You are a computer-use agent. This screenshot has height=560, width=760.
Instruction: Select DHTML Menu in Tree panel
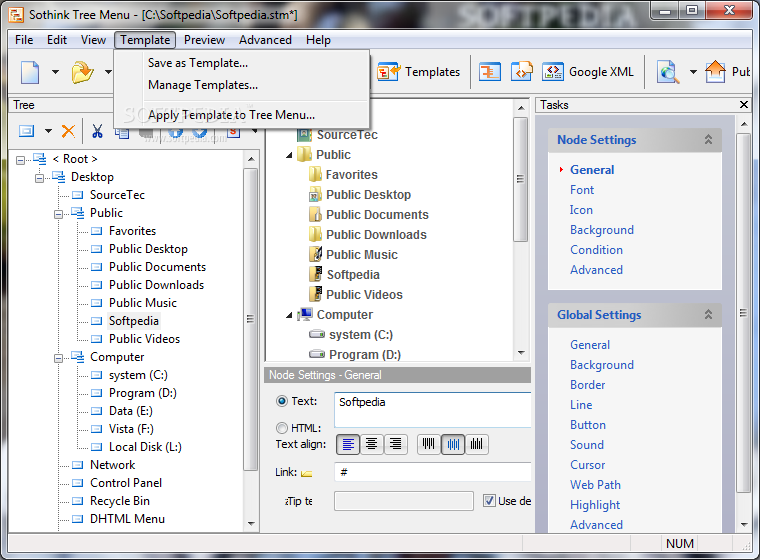coord(127,519)
